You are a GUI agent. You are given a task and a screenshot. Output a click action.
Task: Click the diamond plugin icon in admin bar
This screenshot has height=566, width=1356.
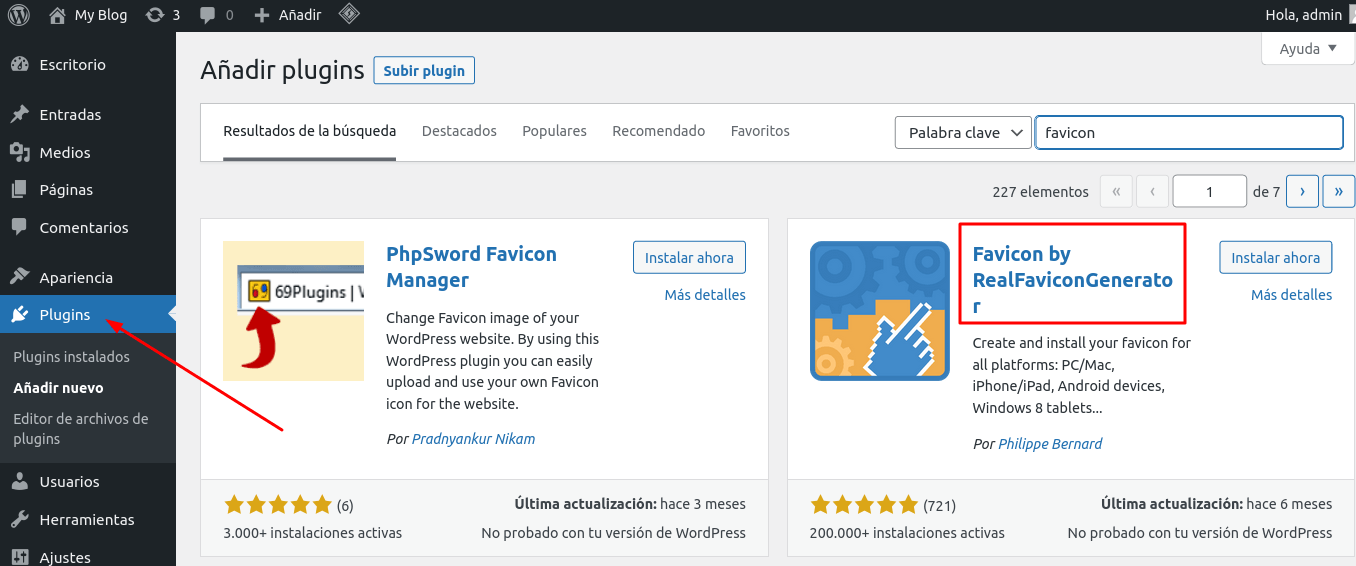tap(349, 15)
